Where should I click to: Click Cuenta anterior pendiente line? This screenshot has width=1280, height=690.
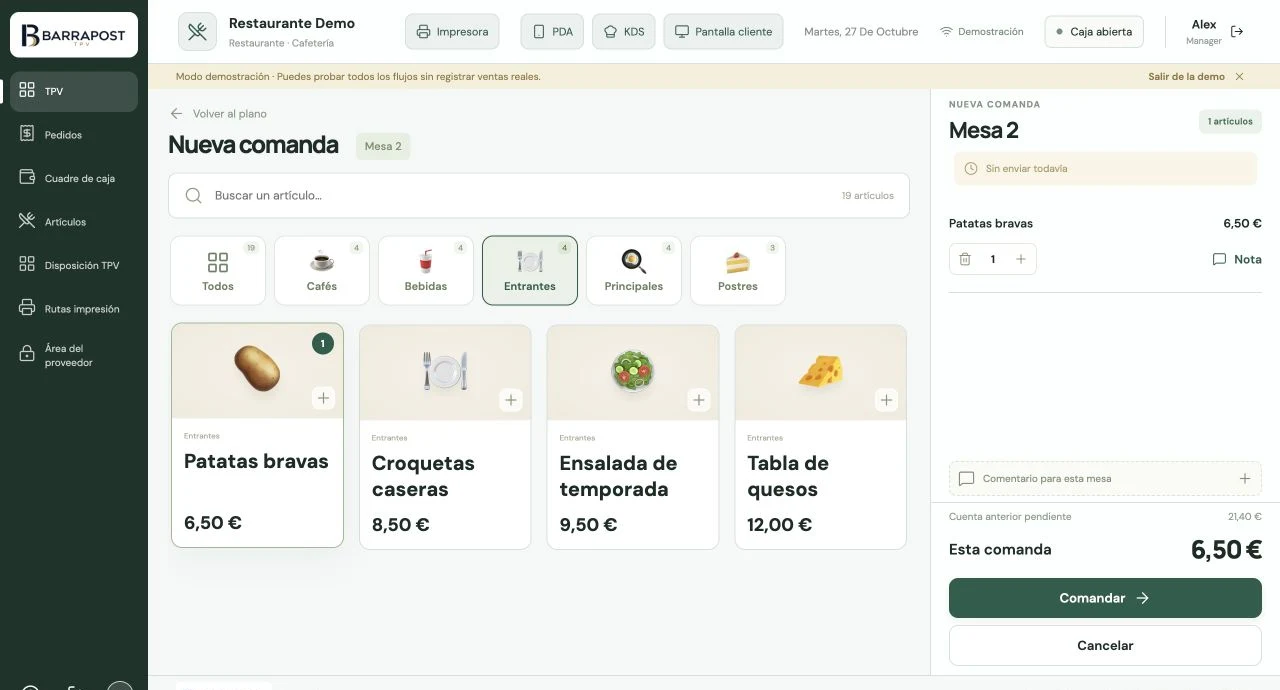point(1105,517)
